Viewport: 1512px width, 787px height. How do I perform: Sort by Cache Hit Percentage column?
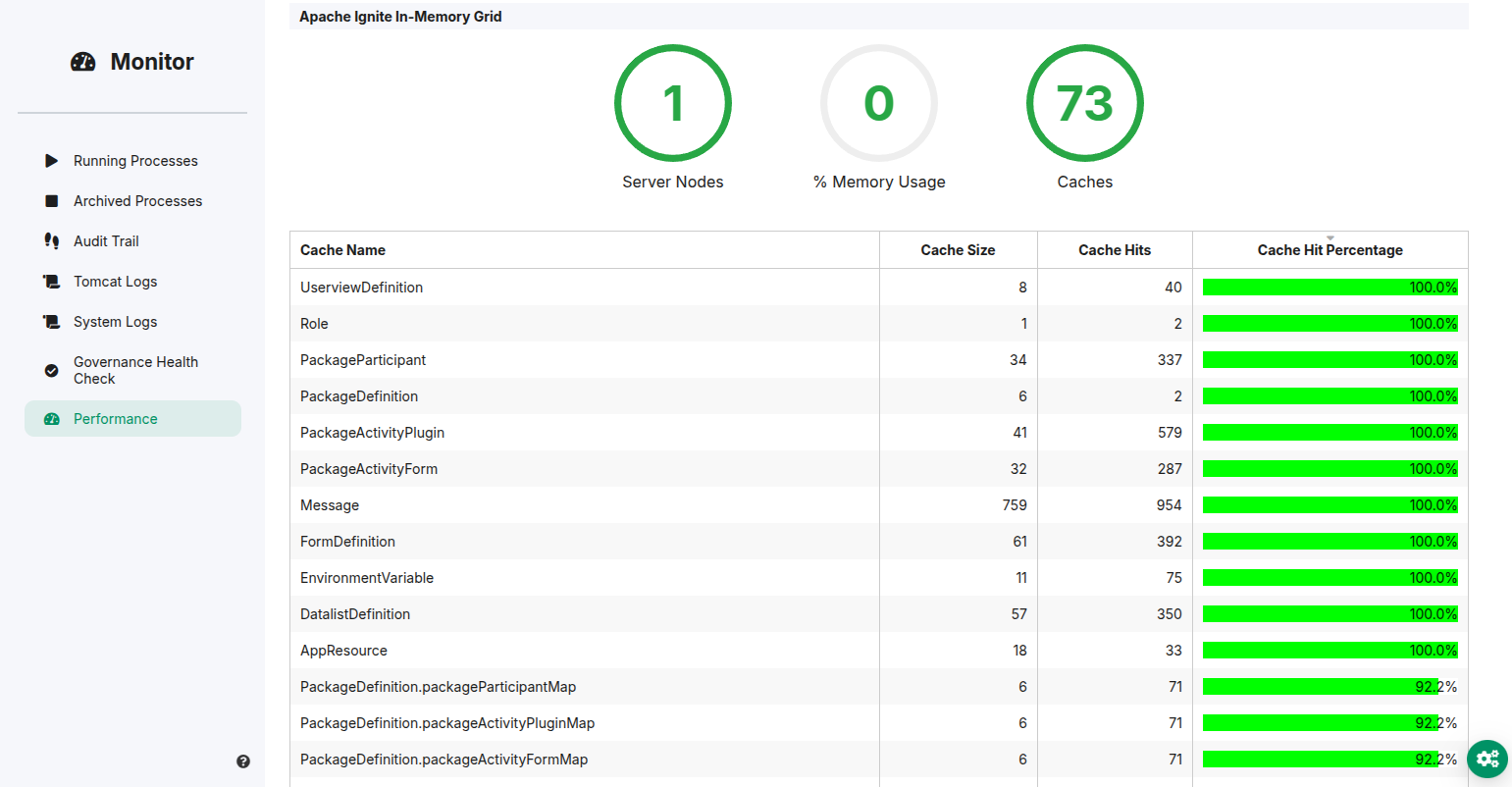pyautogui.click(x=1330, y=250)
